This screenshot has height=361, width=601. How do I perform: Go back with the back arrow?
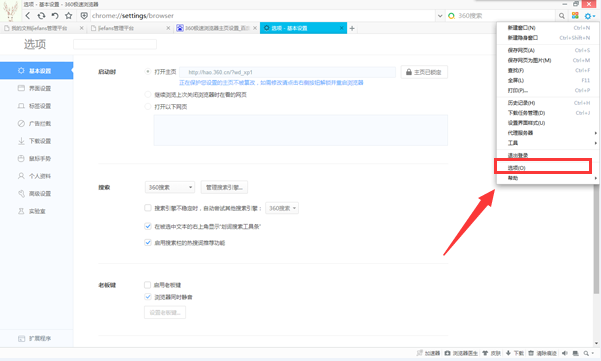click(28, 16)
